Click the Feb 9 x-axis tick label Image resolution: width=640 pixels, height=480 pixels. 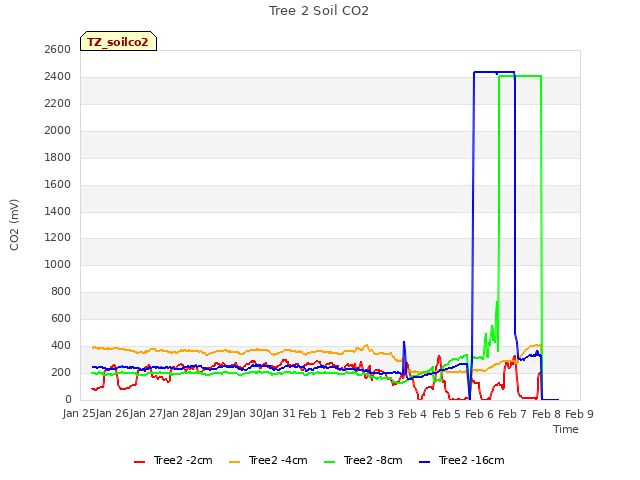pyautogui.click(x=579, y=414)
